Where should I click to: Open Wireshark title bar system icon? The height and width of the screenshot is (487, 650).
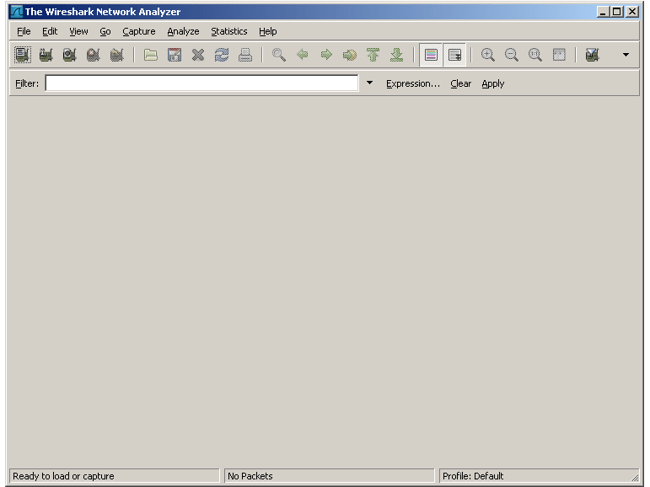click(x=17, y=12)
